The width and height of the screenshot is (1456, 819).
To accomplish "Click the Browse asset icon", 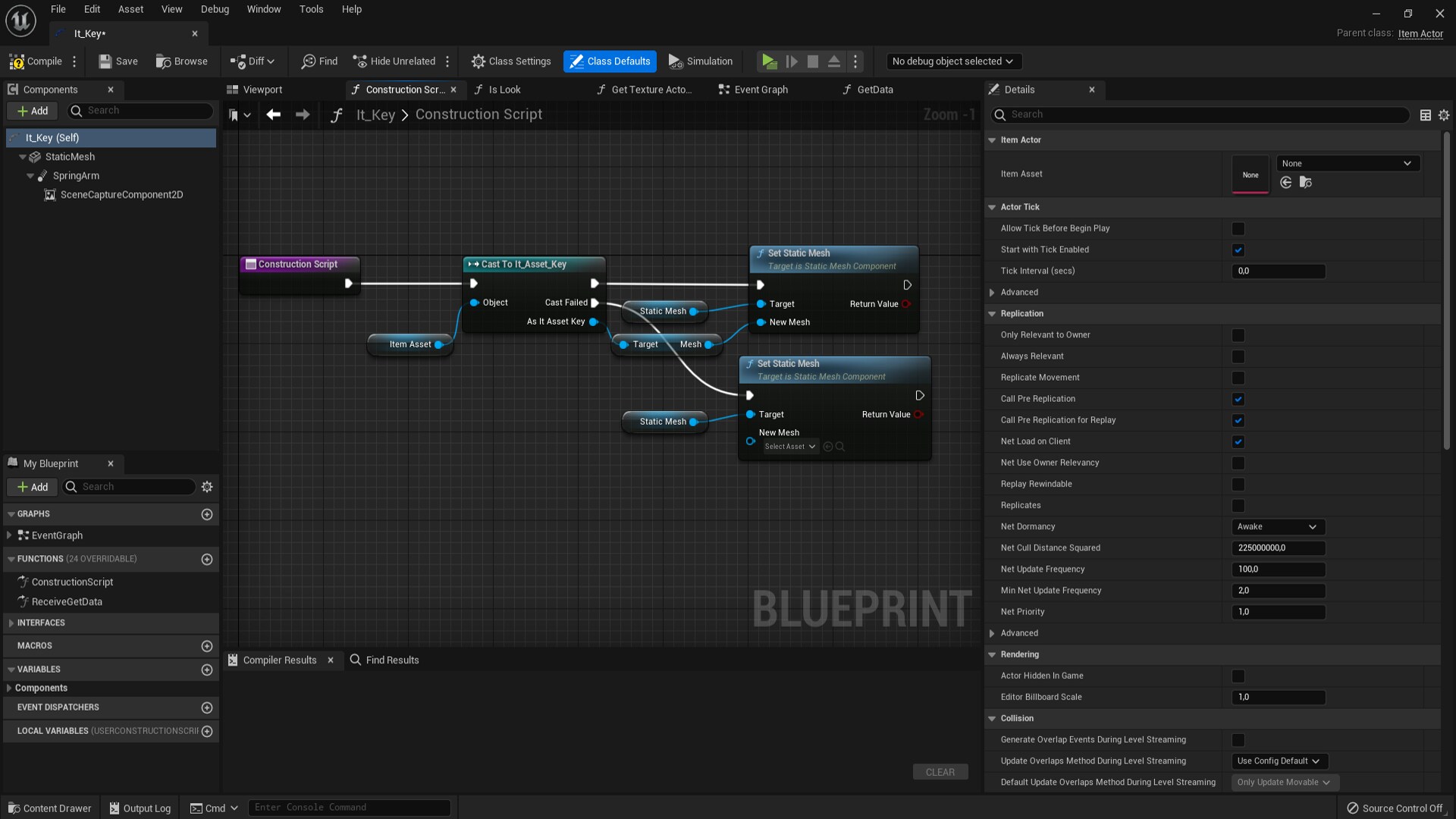I will [181, 61].
